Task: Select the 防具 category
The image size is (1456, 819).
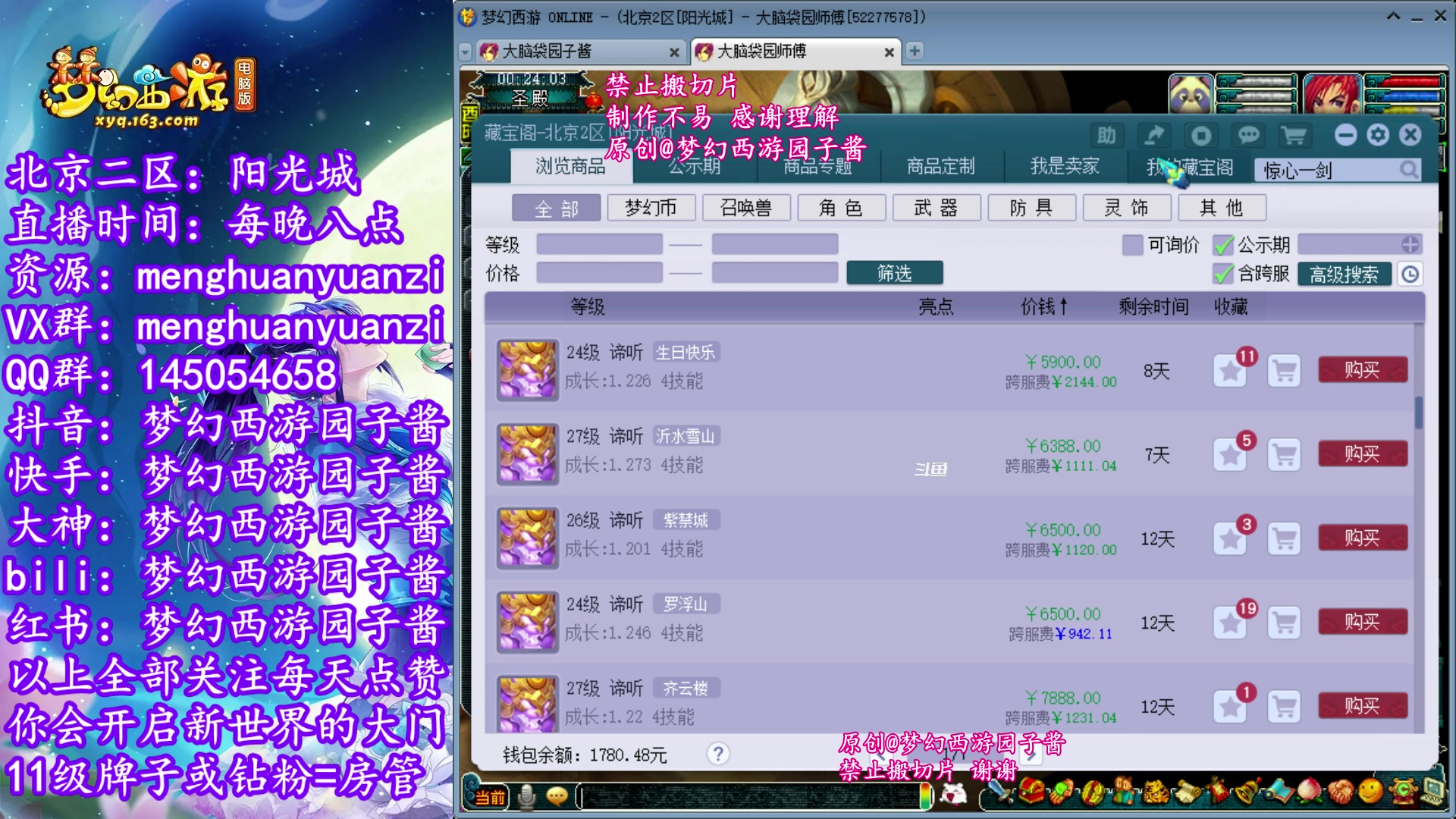Action: 1031,208
